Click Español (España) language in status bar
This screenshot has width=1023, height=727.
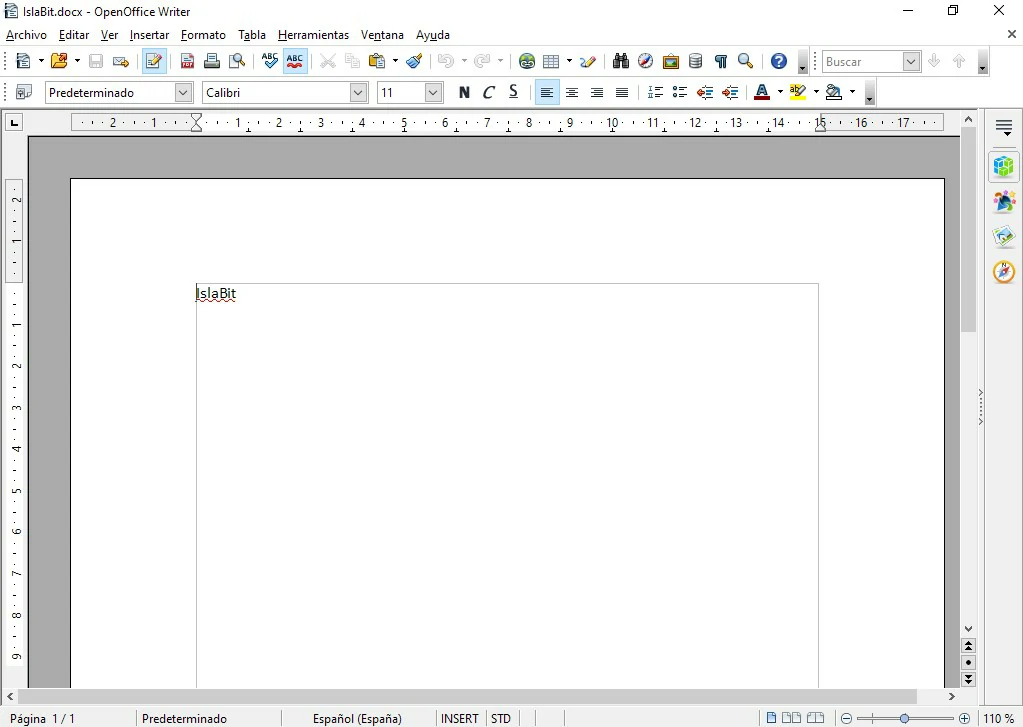point(357,719)
